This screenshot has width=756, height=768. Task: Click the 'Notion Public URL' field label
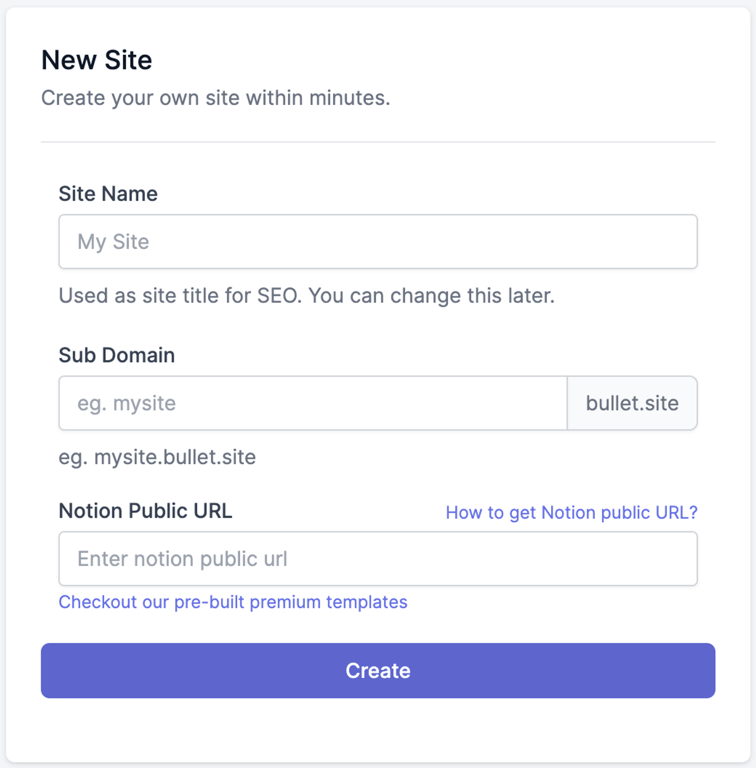pyautogui.click(x=145, y=511)
